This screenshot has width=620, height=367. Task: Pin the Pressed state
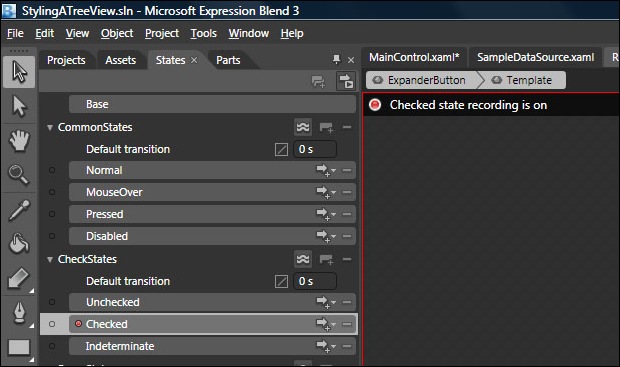tap(52, 214)
